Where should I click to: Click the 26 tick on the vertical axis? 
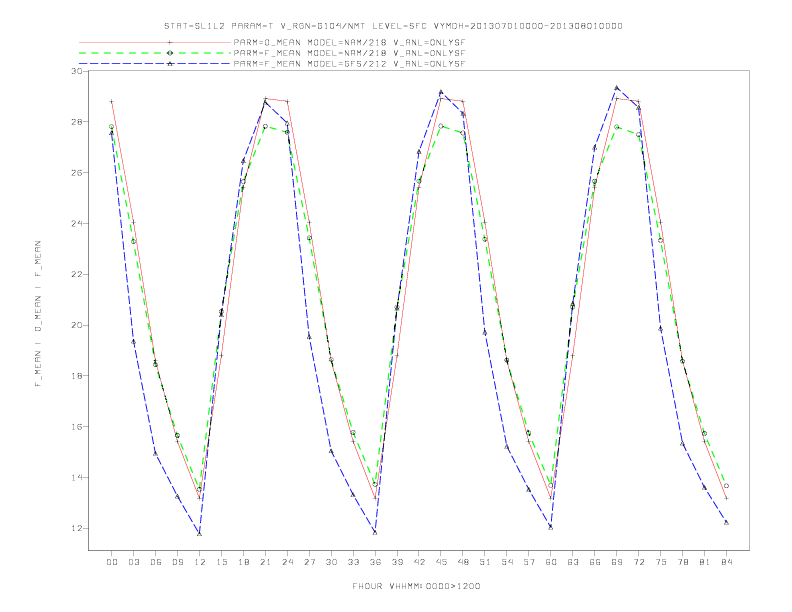76,173
